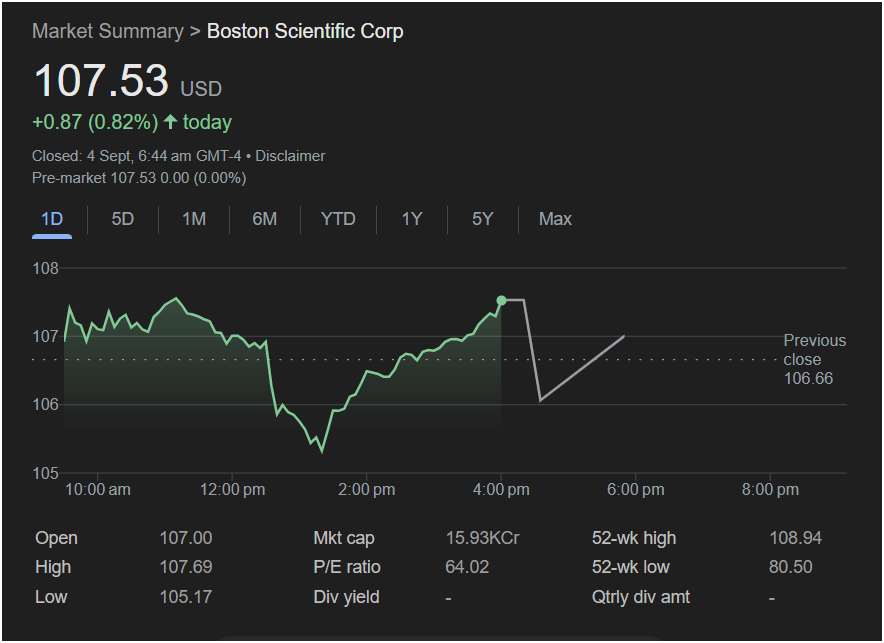Click the 2:00 pm axis label
Screen dimensions: 884x643
point(366,489)
